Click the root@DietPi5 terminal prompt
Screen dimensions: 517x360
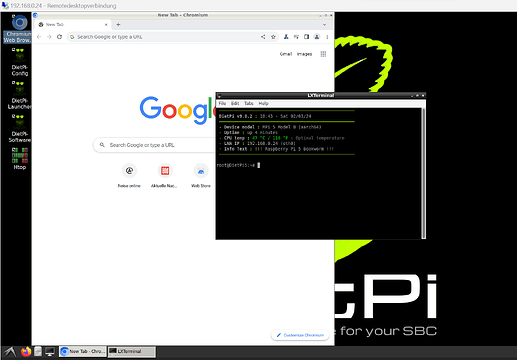click(235, 165)
